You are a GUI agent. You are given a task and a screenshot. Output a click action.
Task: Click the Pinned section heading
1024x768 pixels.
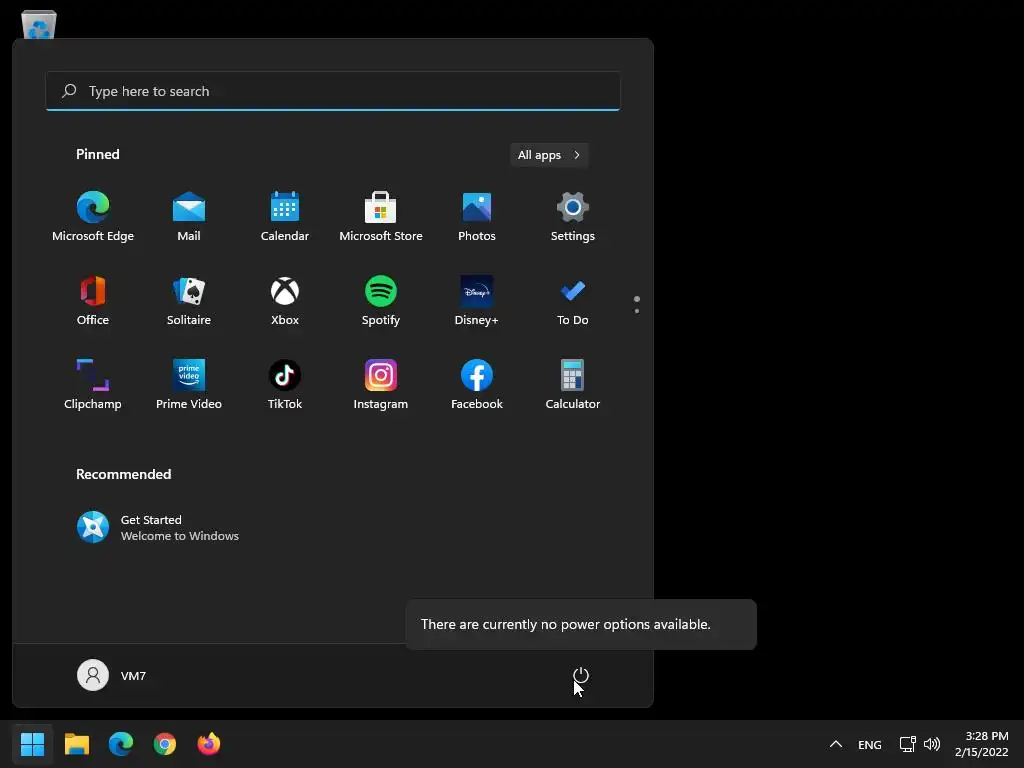click(x=98, y=154)
